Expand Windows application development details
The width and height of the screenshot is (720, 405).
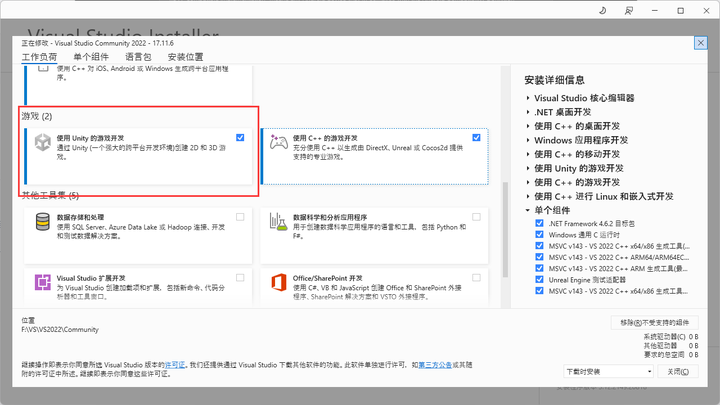(528, 140)
